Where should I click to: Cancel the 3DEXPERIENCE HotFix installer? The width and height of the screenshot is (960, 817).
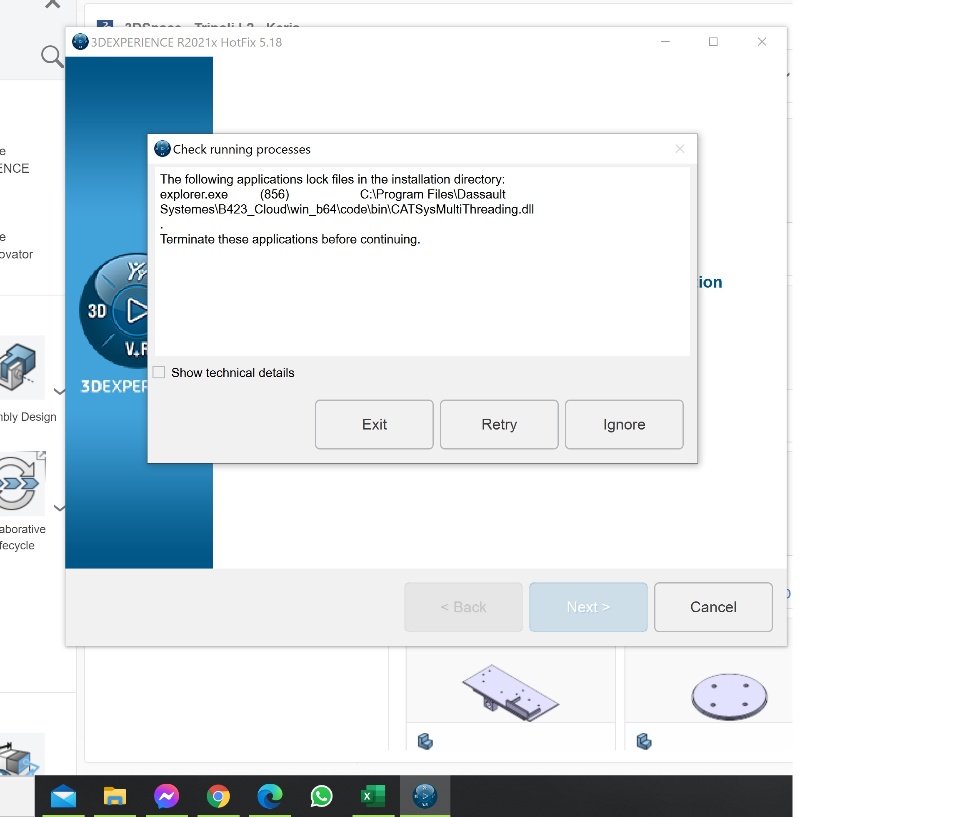click(x=713, y=607)
